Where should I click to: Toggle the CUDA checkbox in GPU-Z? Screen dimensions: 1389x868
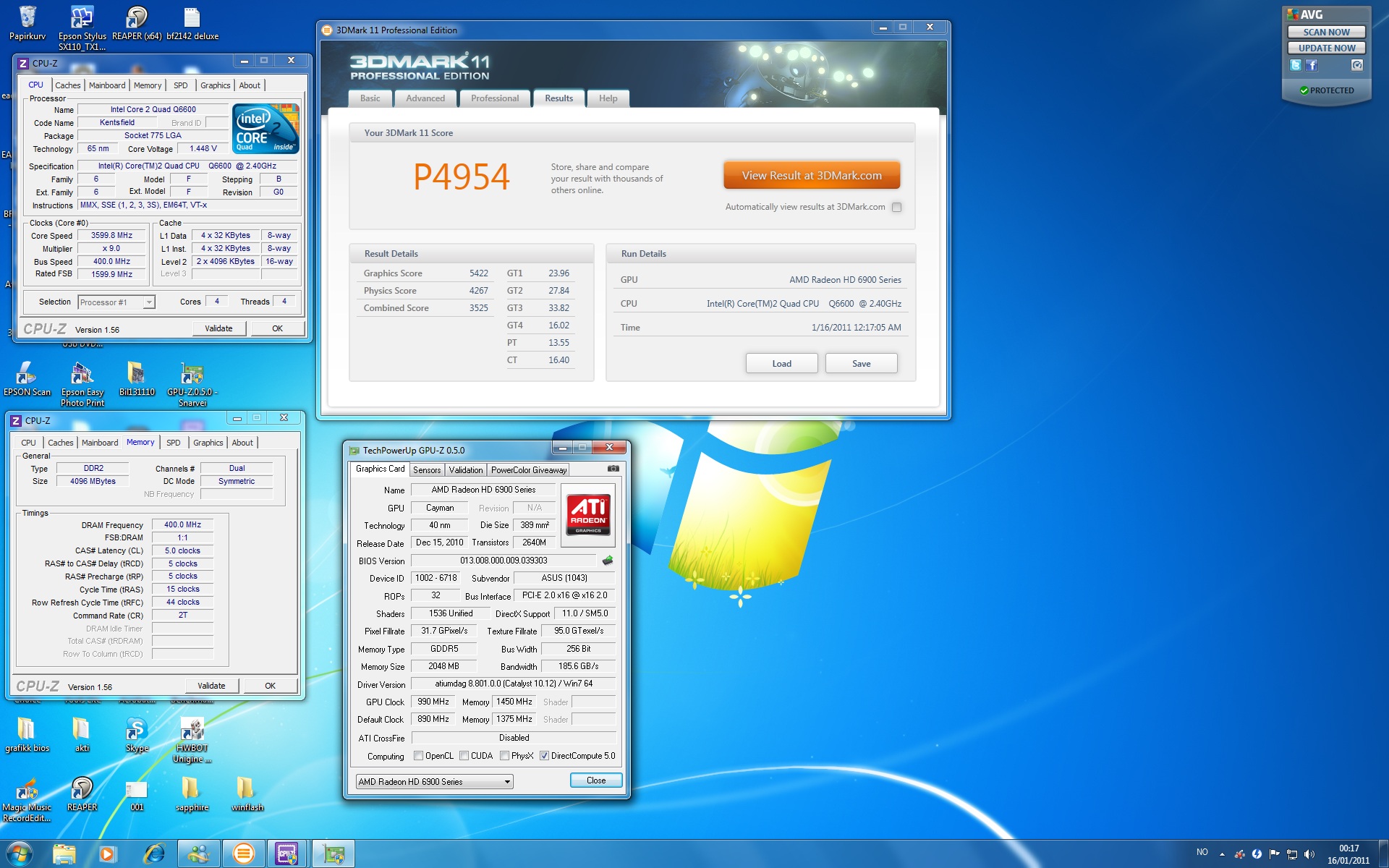[x=464, y=756]
